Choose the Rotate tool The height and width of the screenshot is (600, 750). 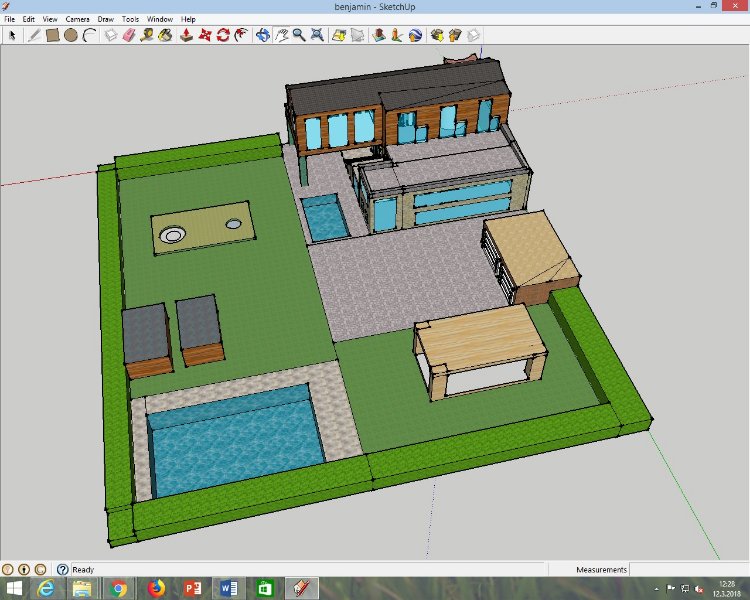coord(223,35)
